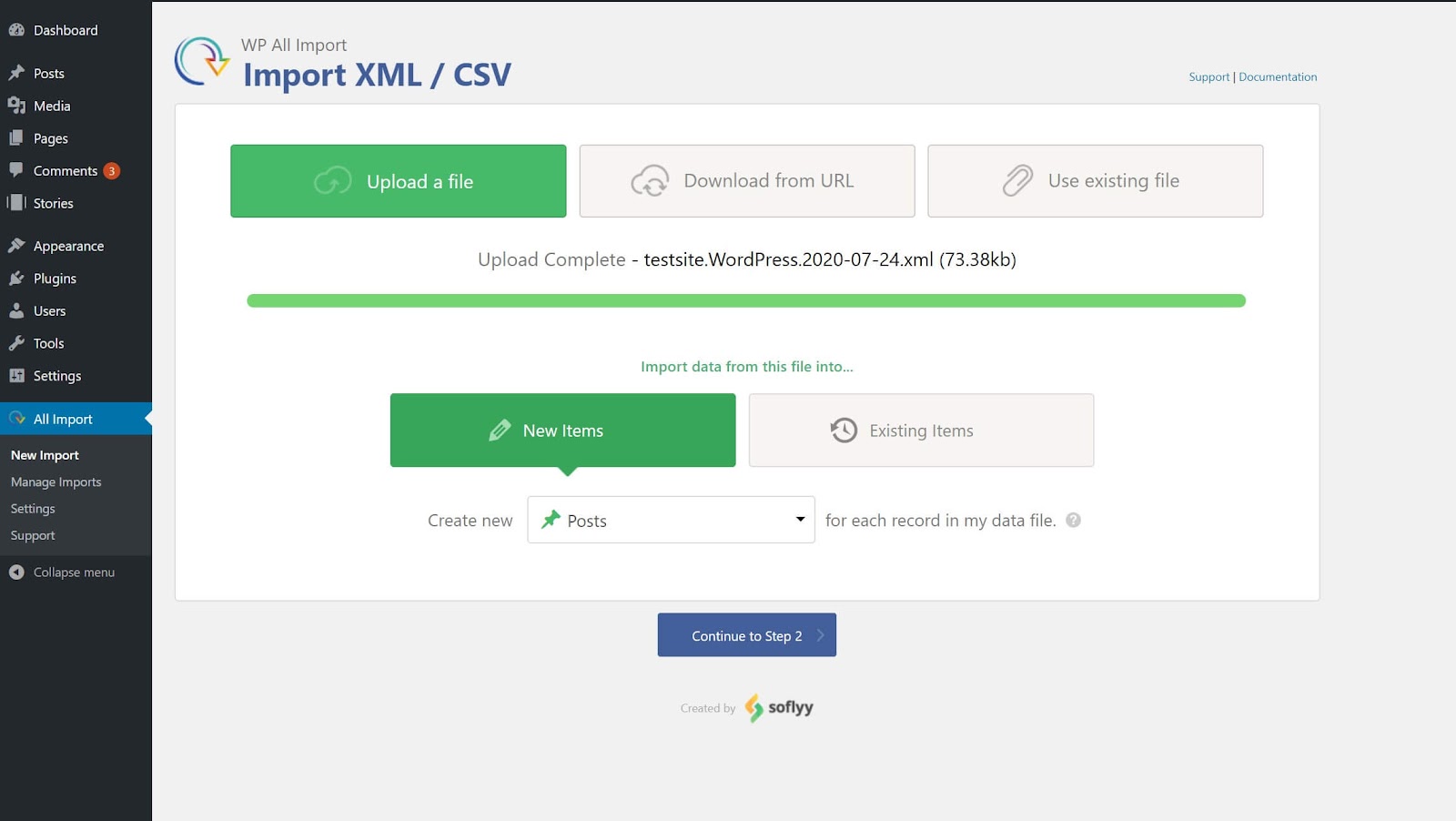
Task: Choose the Download from URL option
Action: coord(747,181)
